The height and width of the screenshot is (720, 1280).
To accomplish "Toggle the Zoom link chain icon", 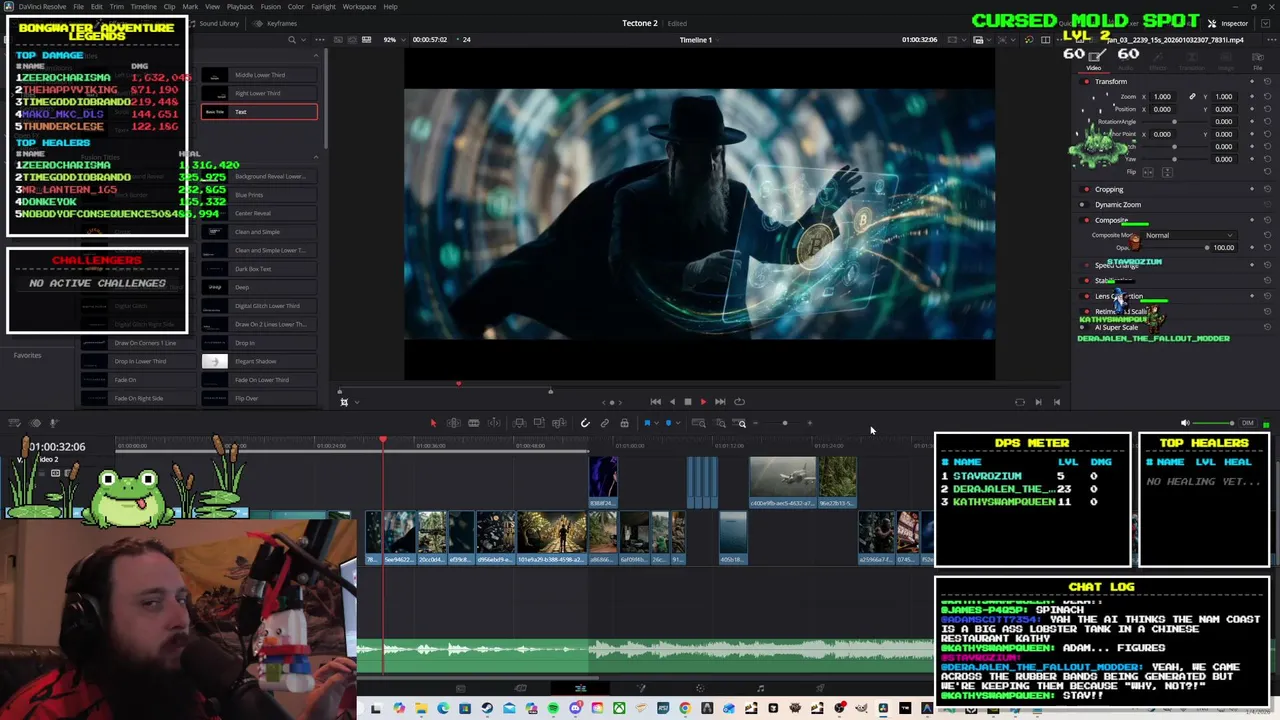I will tap(1192, 97).
